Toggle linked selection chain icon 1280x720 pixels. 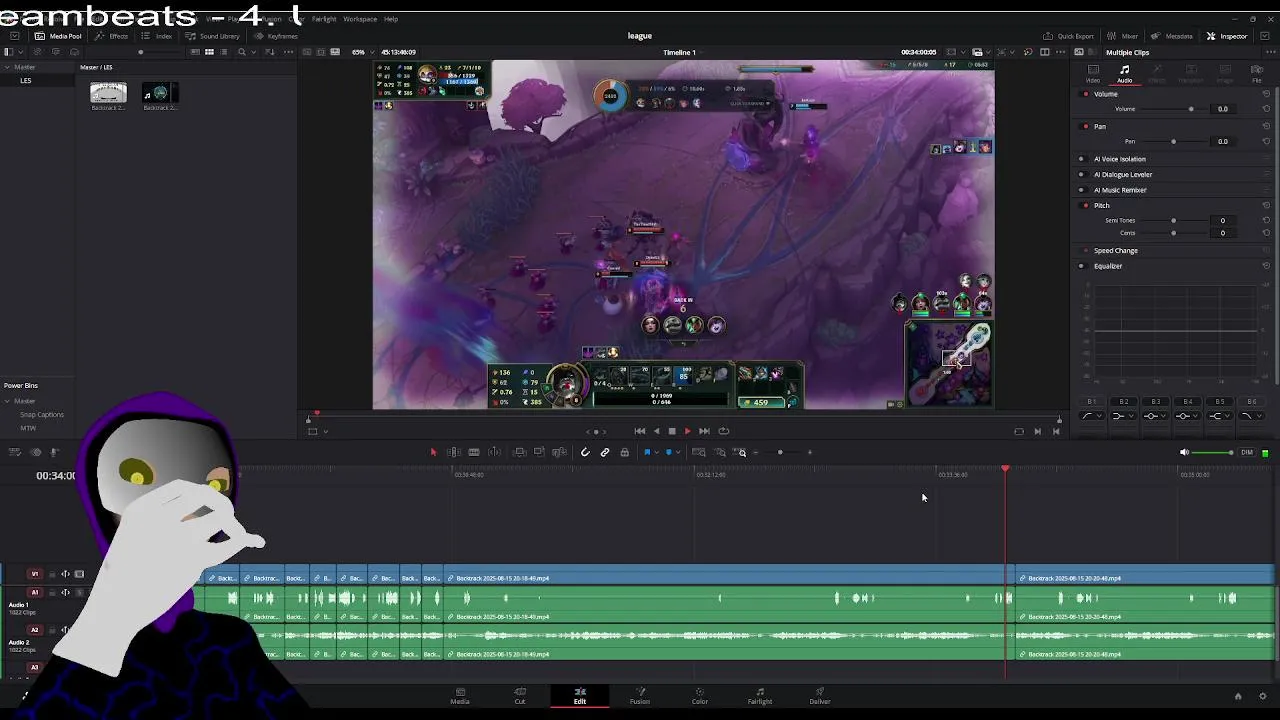pyautogui.click(x=605, y=452)
